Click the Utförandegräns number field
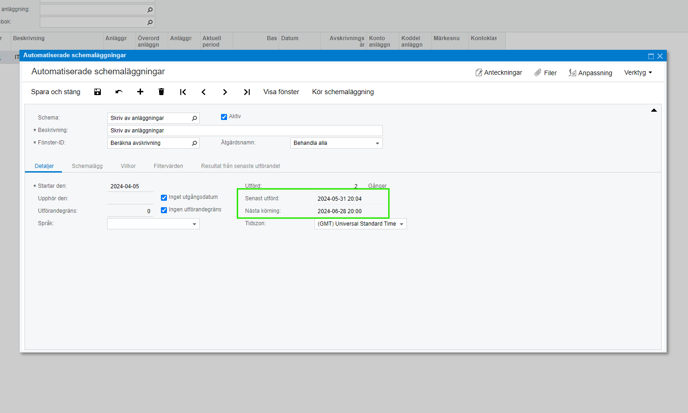This screenshot has width=688, height=413. point(130,211)
